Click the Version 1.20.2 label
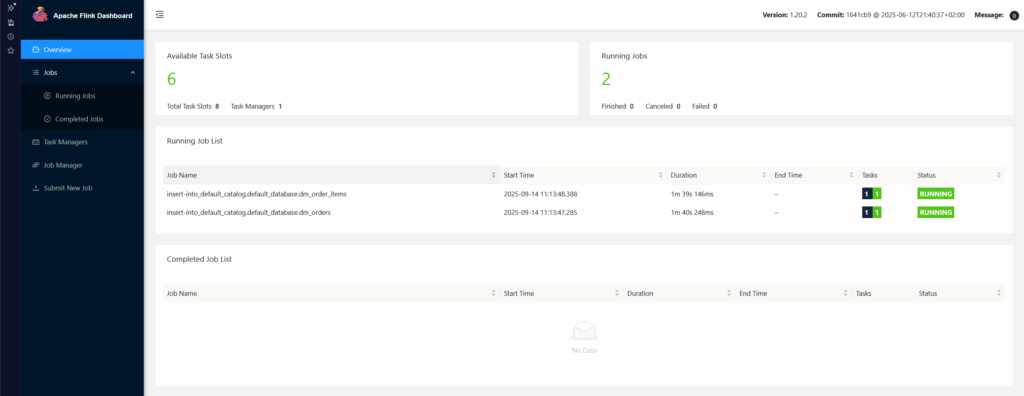This screenshot has height=396, width=1024. pos(785,14)
